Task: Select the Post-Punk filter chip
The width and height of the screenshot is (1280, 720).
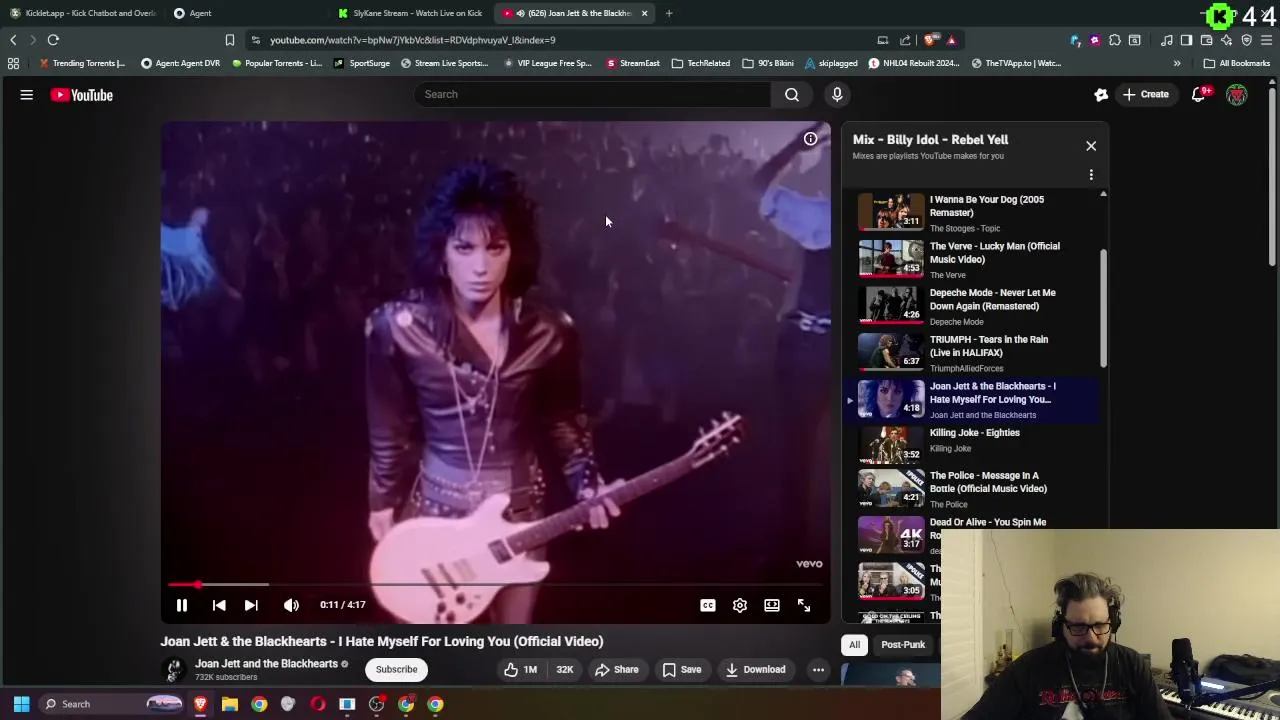Action: click(903, 645)
